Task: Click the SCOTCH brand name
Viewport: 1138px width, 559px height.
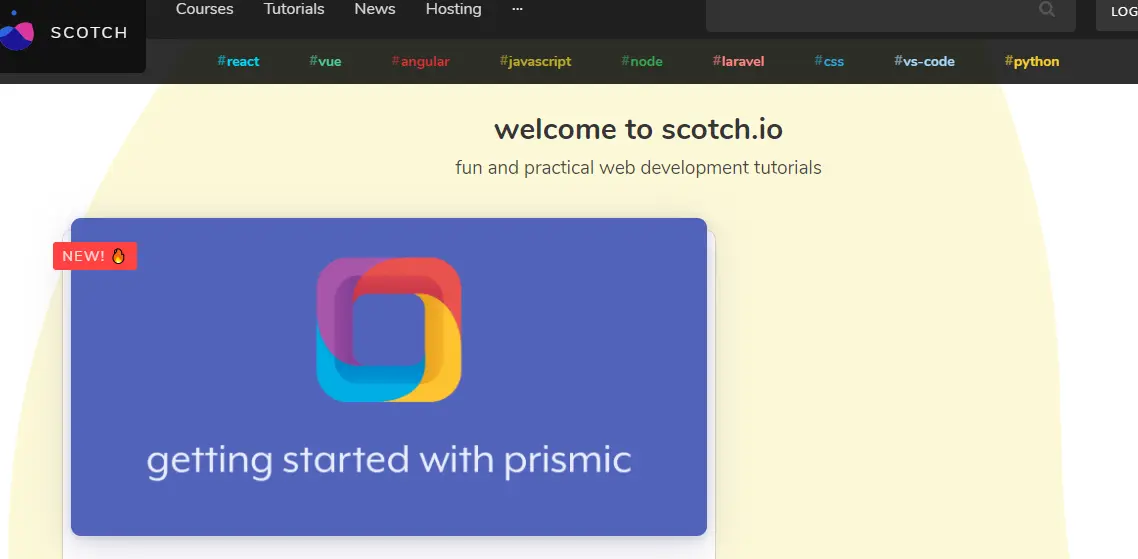Action: pos(89,33)
